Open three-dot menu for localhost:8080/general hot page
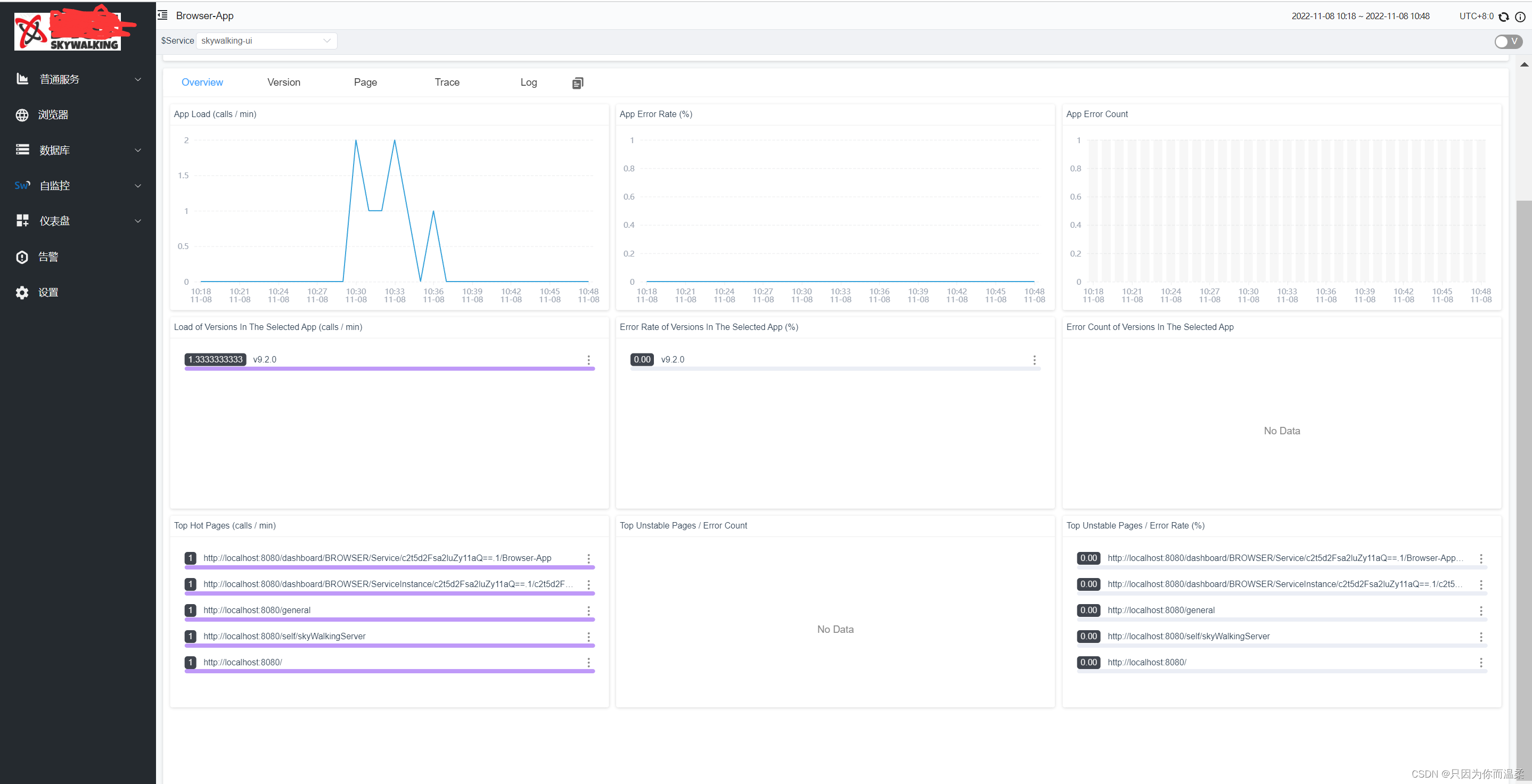Image resolution: width=1532 pixels, height=784 pixels. (588, 611)
